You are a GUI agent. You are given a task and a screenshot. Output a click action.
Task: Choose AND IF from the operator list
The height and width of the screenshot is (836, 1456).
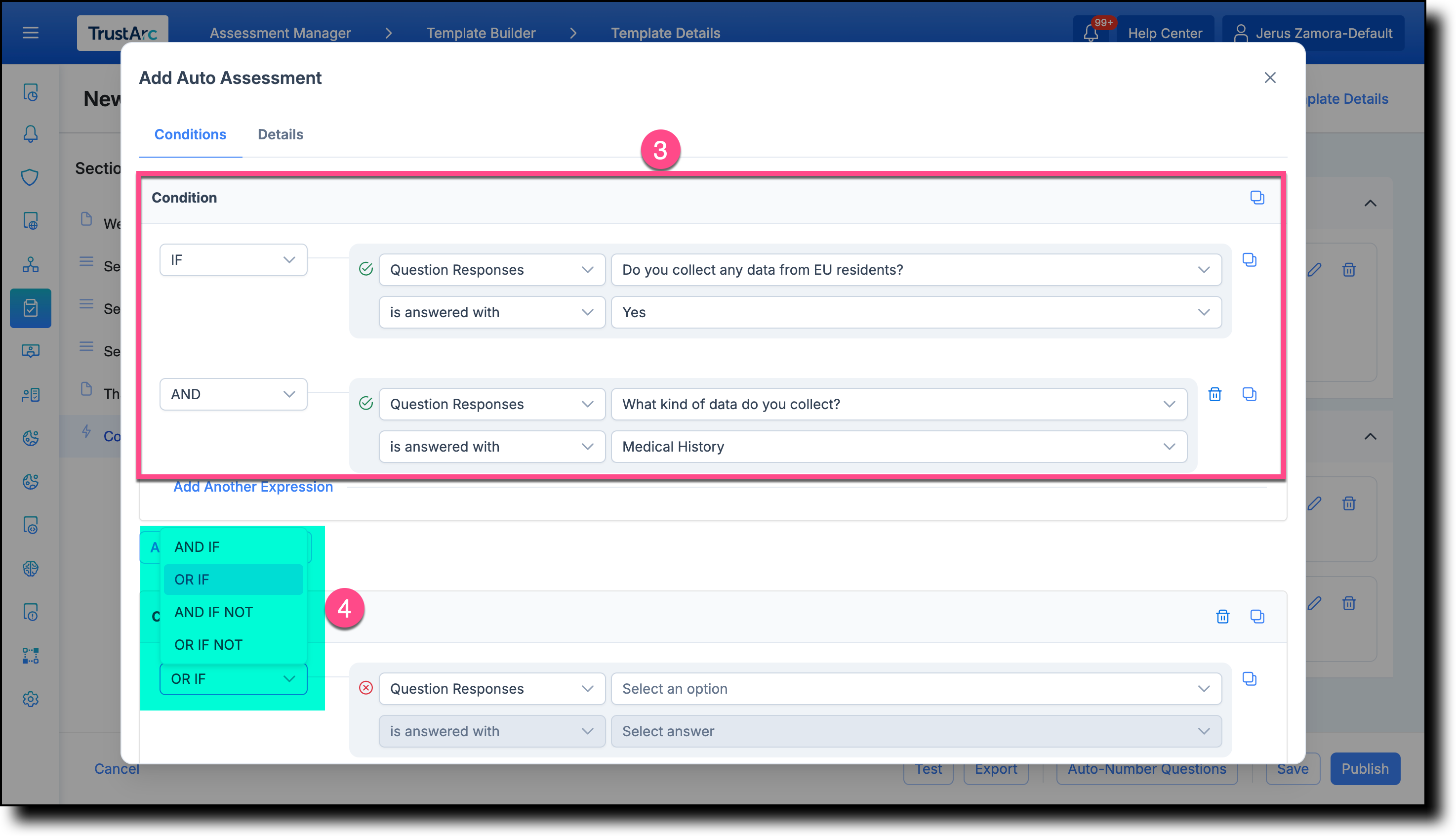pos(233,547)
